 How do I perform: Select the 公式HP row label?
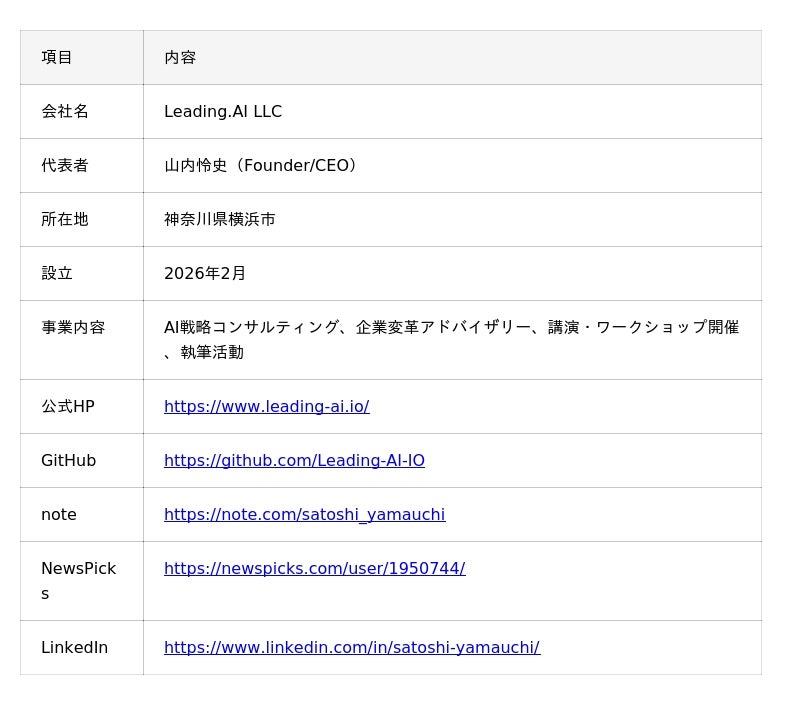[x=68, y=406]
